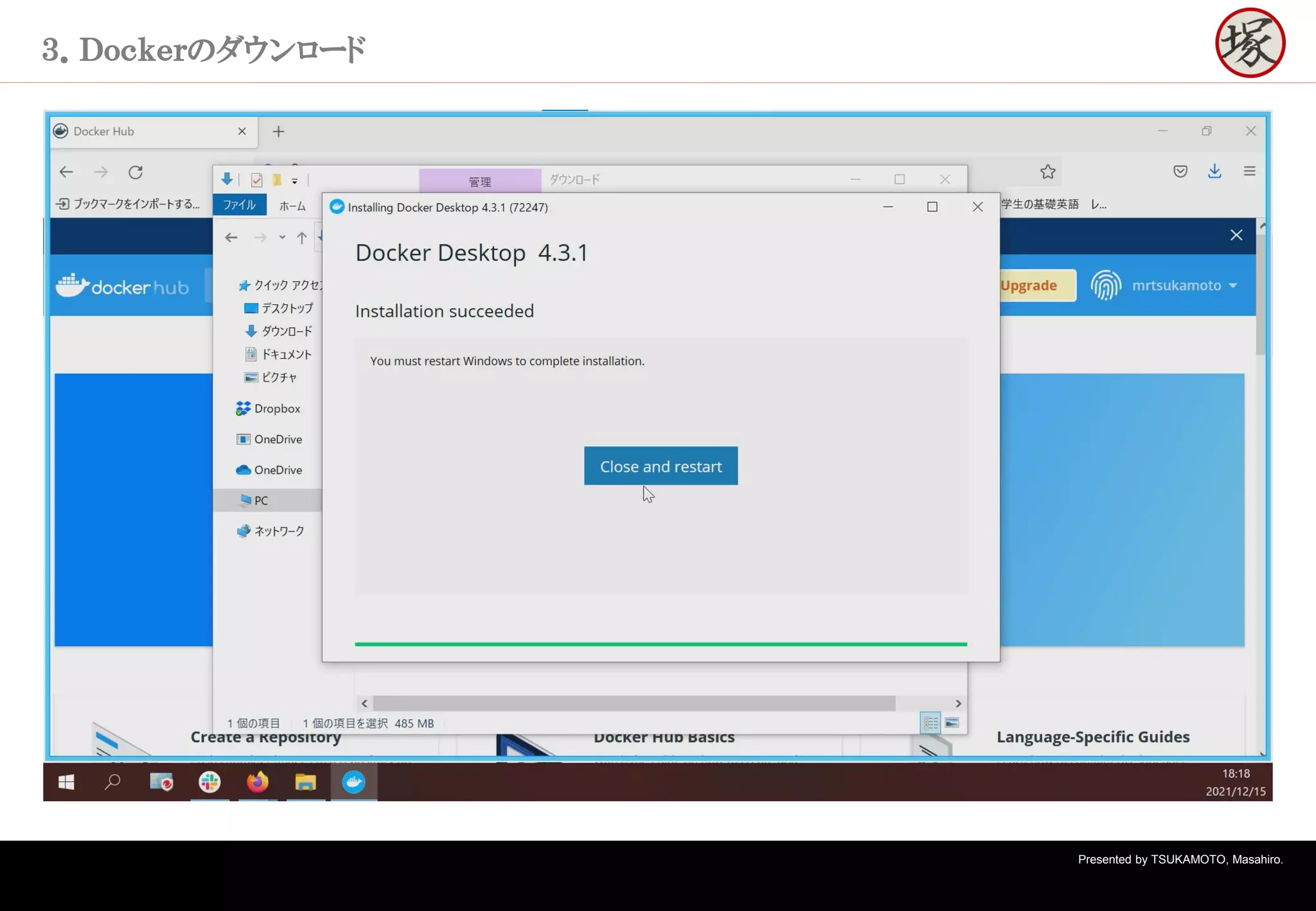Open taskbar search magnifier
The height and width of the screenshot is (911, 1316).
click(x=113, y=782)
